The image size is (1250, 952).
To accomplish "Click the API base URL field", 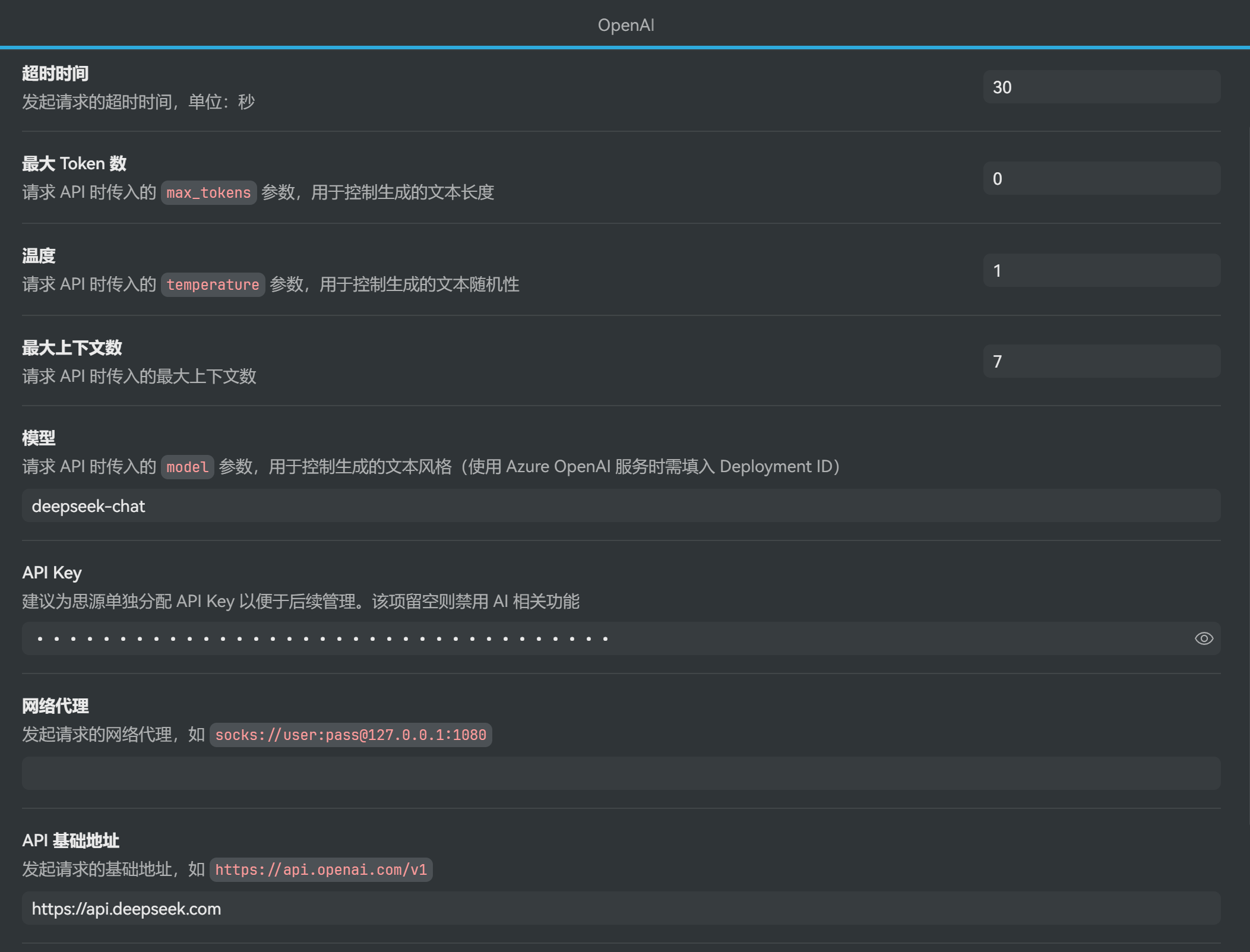I will click(621, 909).
